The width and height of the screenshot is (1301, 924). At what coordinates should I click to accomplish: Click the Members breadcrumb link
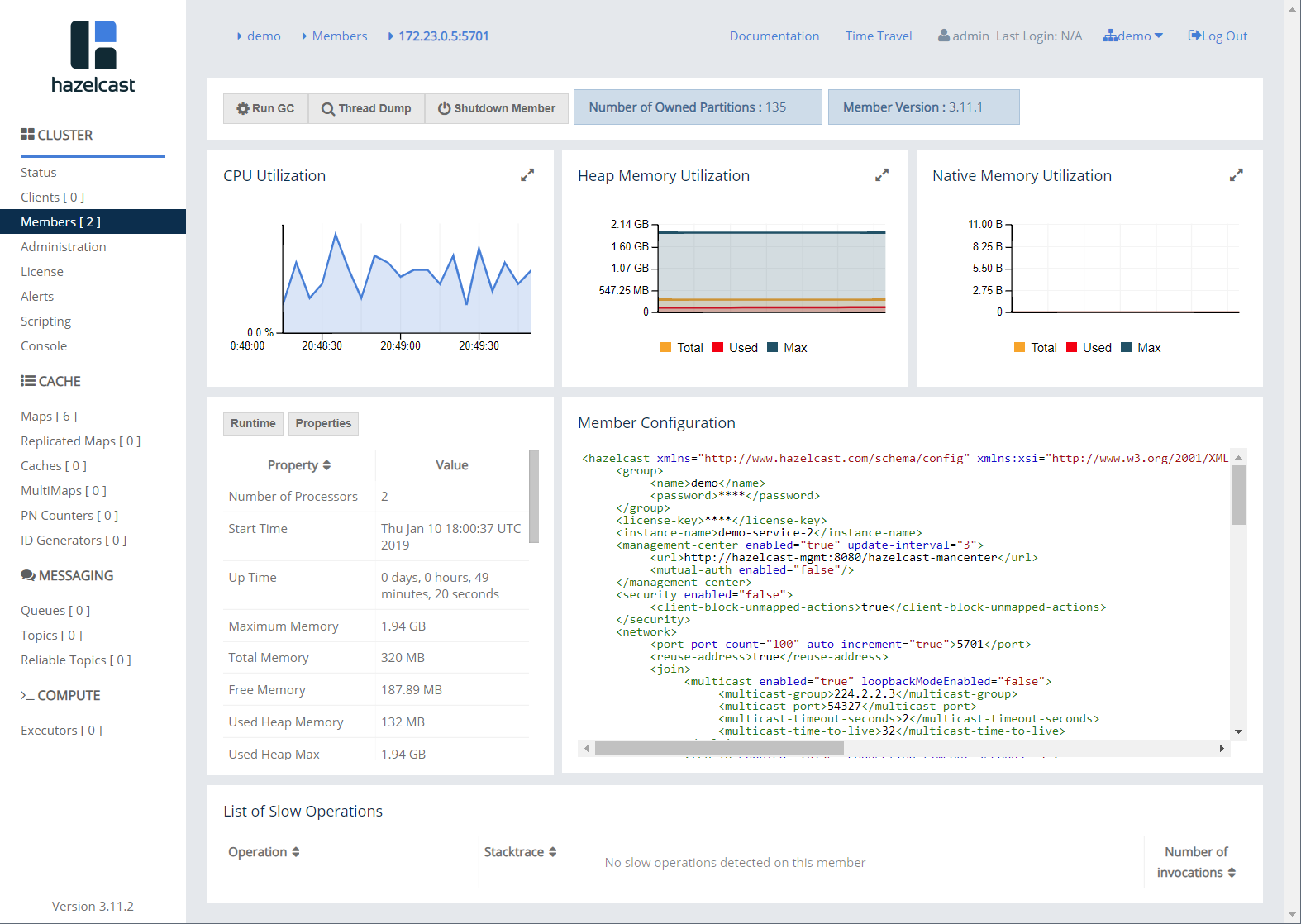(340, 36)
